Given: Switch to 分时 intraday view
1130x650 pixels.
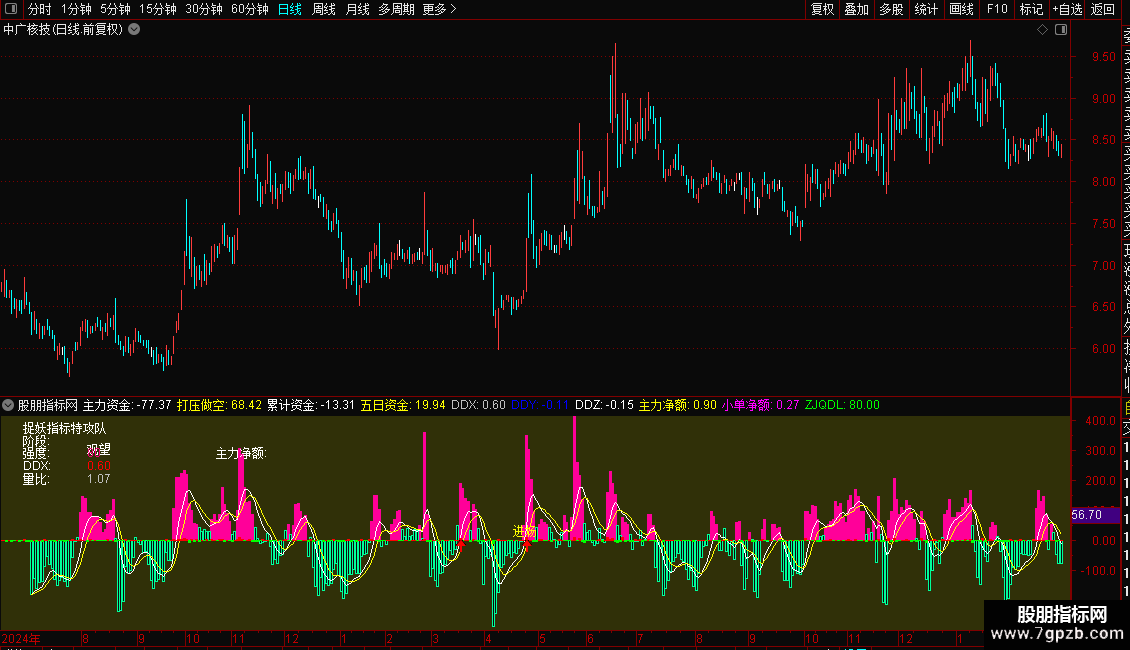Looking at the screenshot, I should [39, 10].
